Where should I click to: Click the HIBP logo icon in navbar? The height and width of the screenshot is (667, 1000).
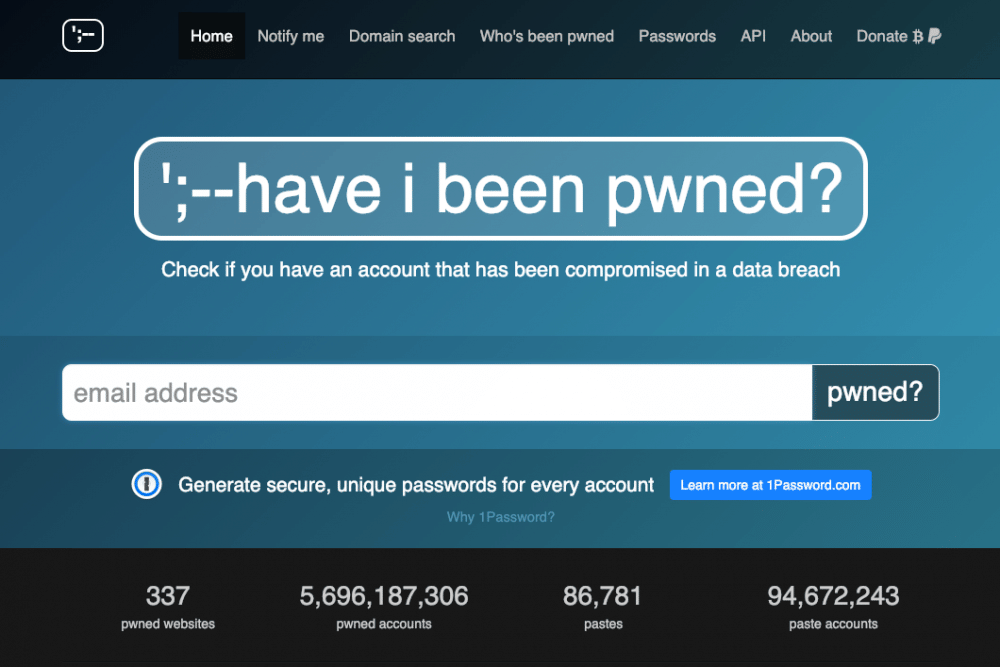click(x=83, y=36)
